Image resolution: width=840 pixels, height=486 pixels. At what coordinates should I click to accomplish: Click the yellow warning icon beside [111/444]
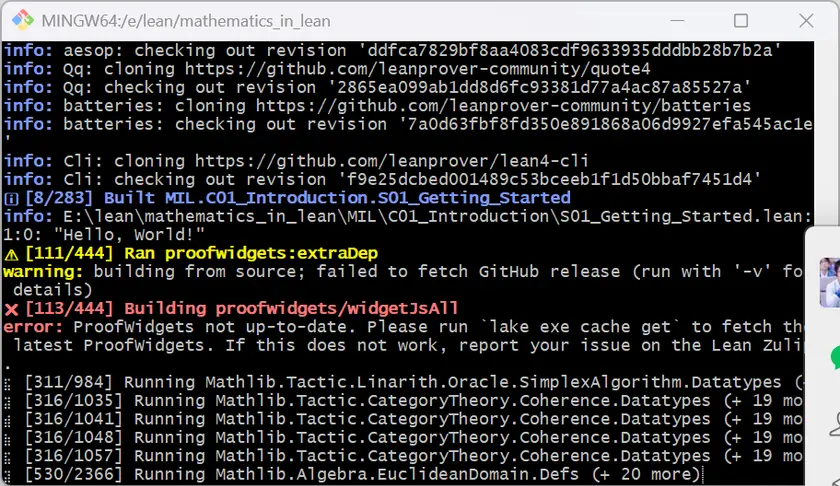pos(11,253)
